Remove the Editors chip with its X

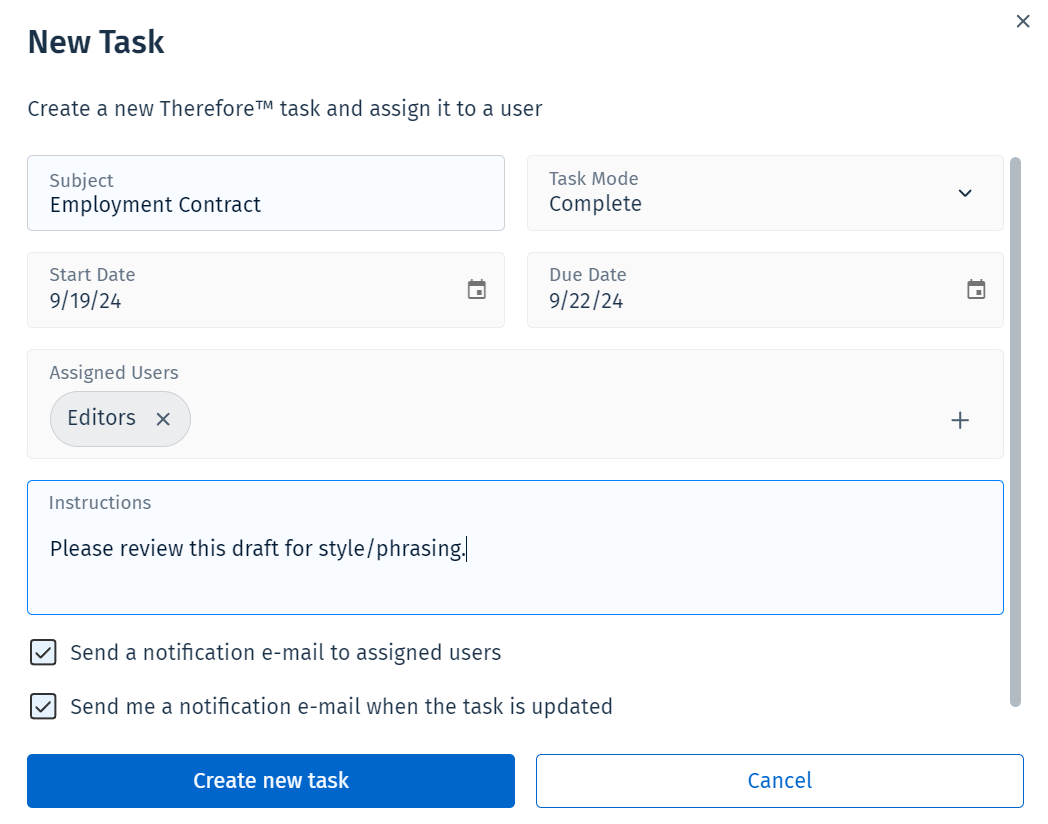163,419
